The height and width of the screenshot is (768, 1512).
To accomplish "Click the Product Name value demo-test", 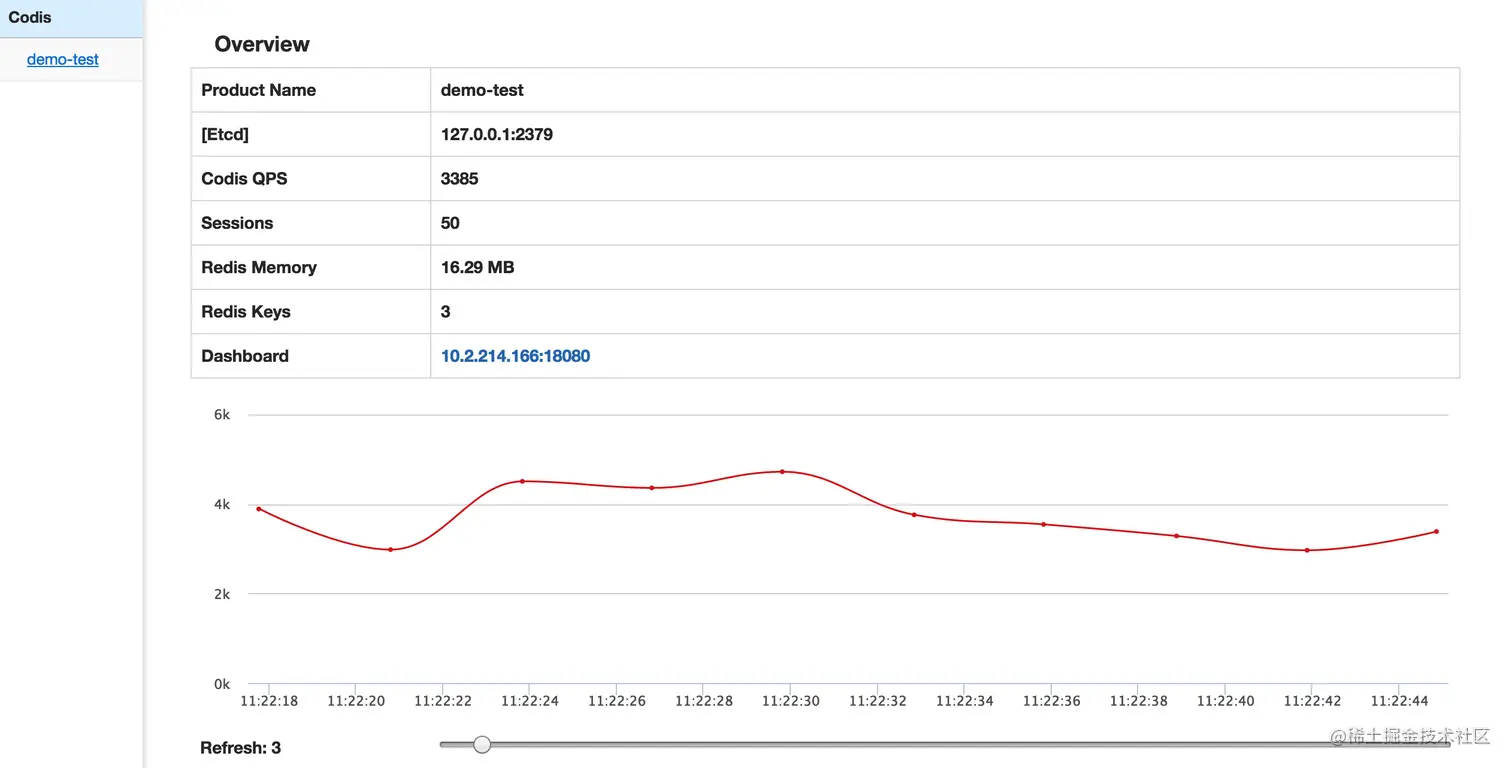I will point(482,90).
